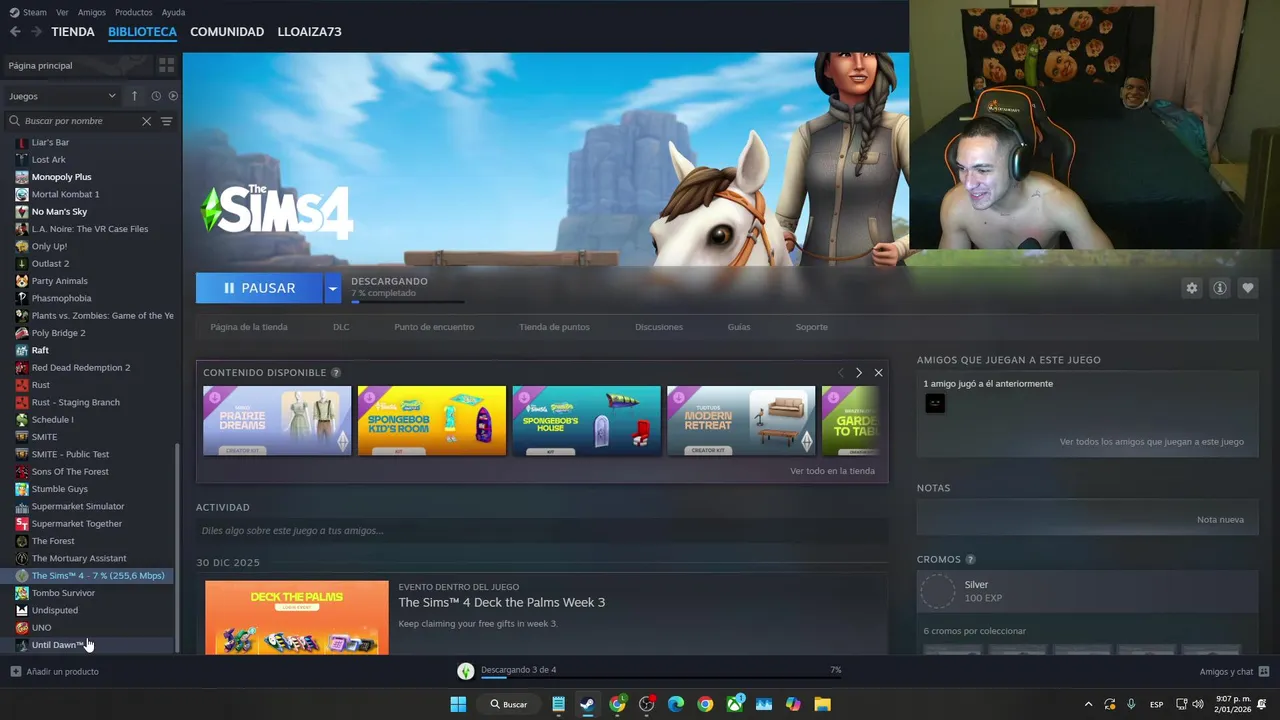Open the Productos menu
The image size is (1280, 720).
(134, 12)
